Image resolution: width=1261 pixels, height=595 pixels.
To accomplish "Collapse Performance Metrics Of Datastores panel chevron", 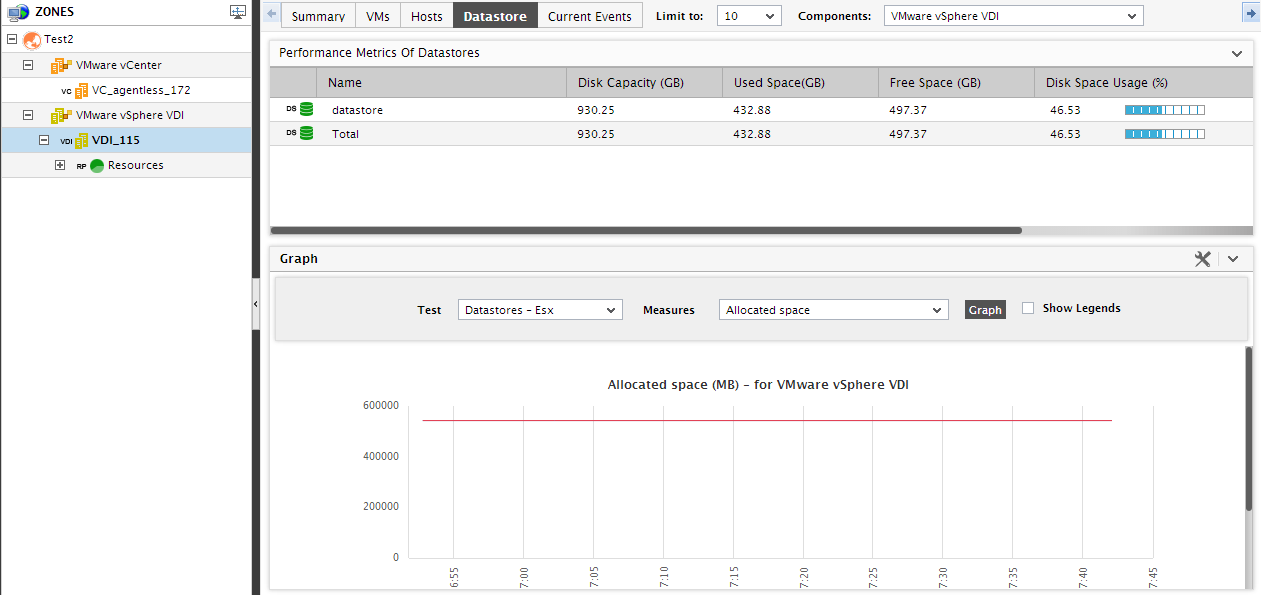I will pos(1237,53).
